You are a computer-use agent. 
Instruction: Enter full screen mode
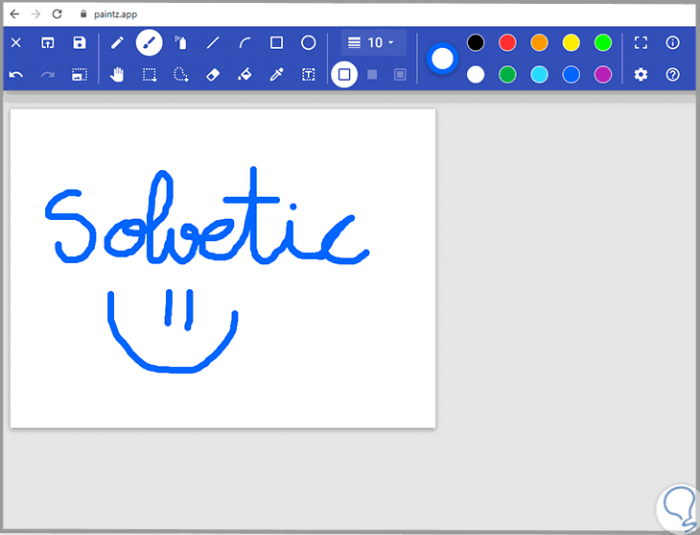[x=641, y=43]
